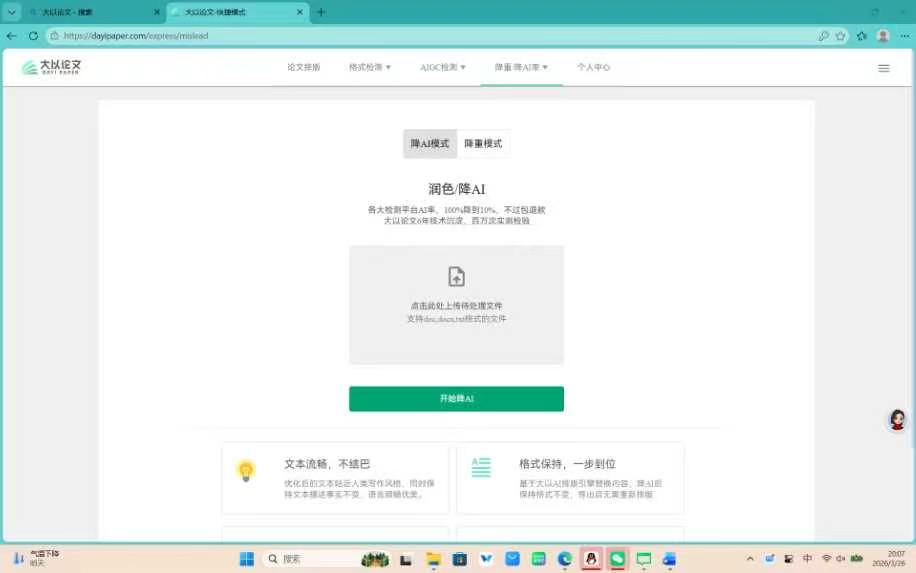Open the hamburger menu at top right
916x573 pixels.
coord(883,68)
